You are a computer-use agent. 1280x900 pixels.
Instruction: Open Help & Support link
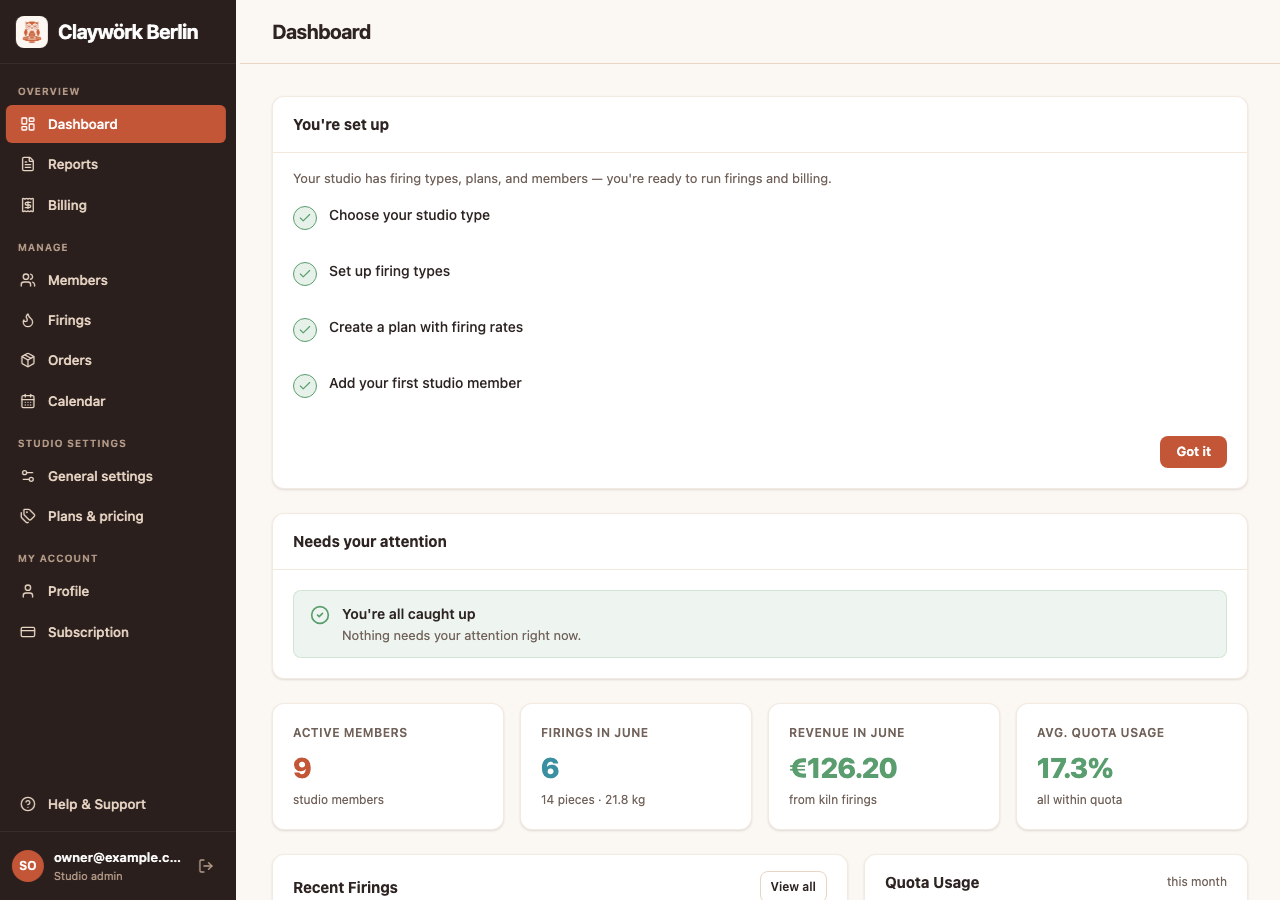point(116,804)
